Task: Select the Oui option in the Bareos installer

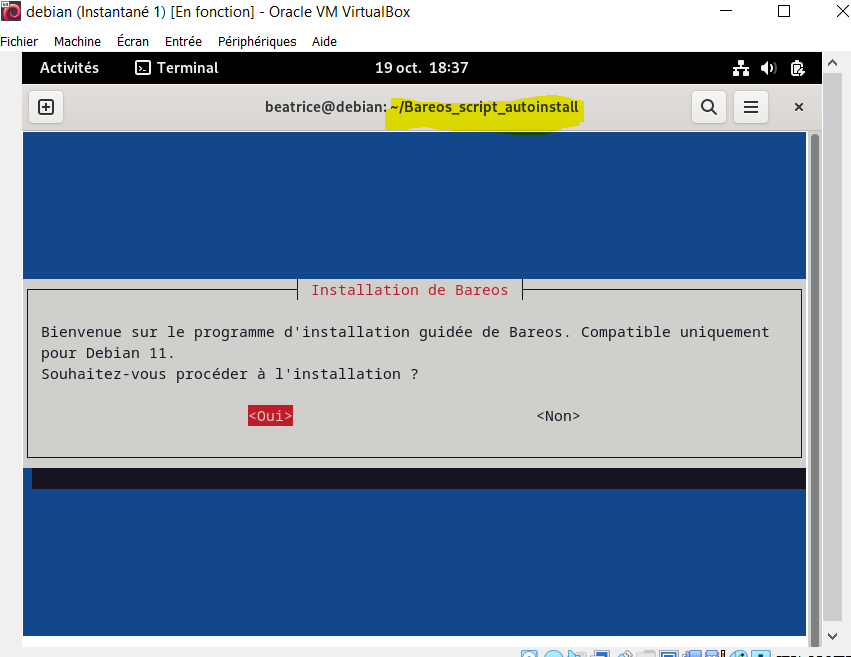Action: click(x=269, y=415)
